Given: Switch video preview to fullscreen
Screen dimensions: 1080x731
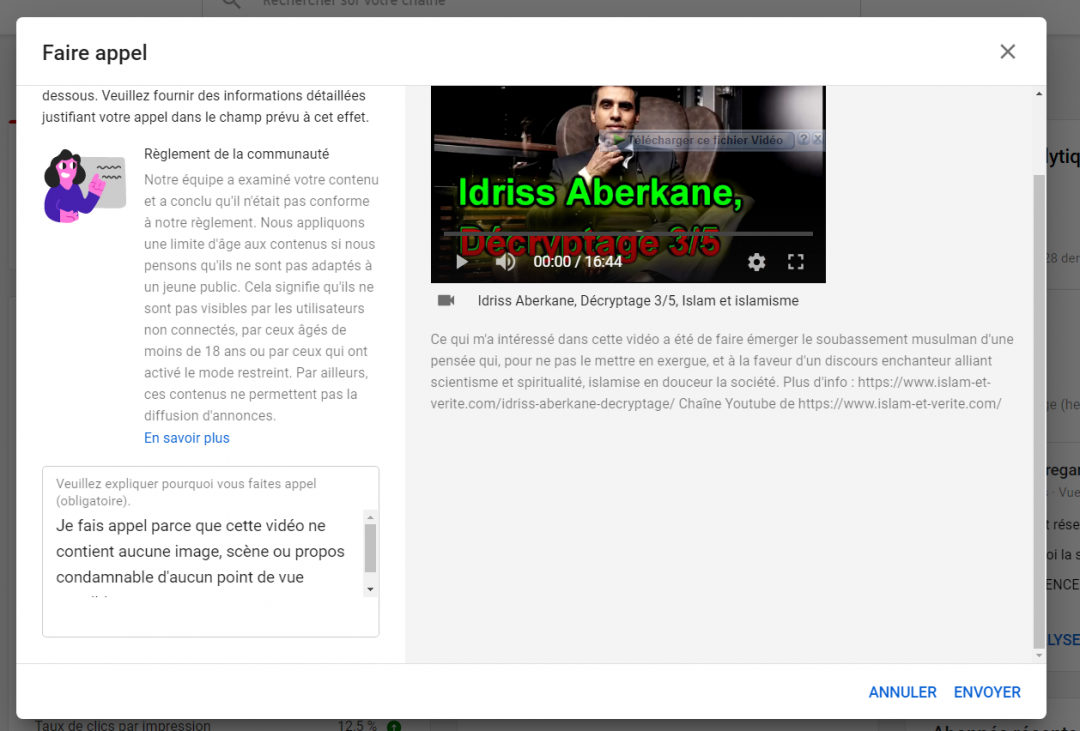Looking at the screenshot, I should [796, 262].
